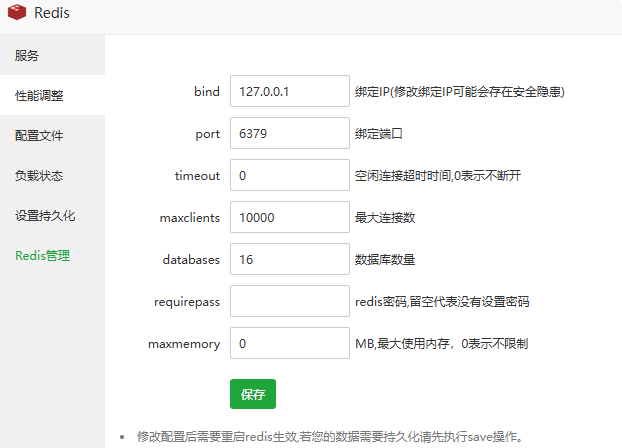Open the 服务 sidebar tab
The image size is (622, 448).
point(27,55)
